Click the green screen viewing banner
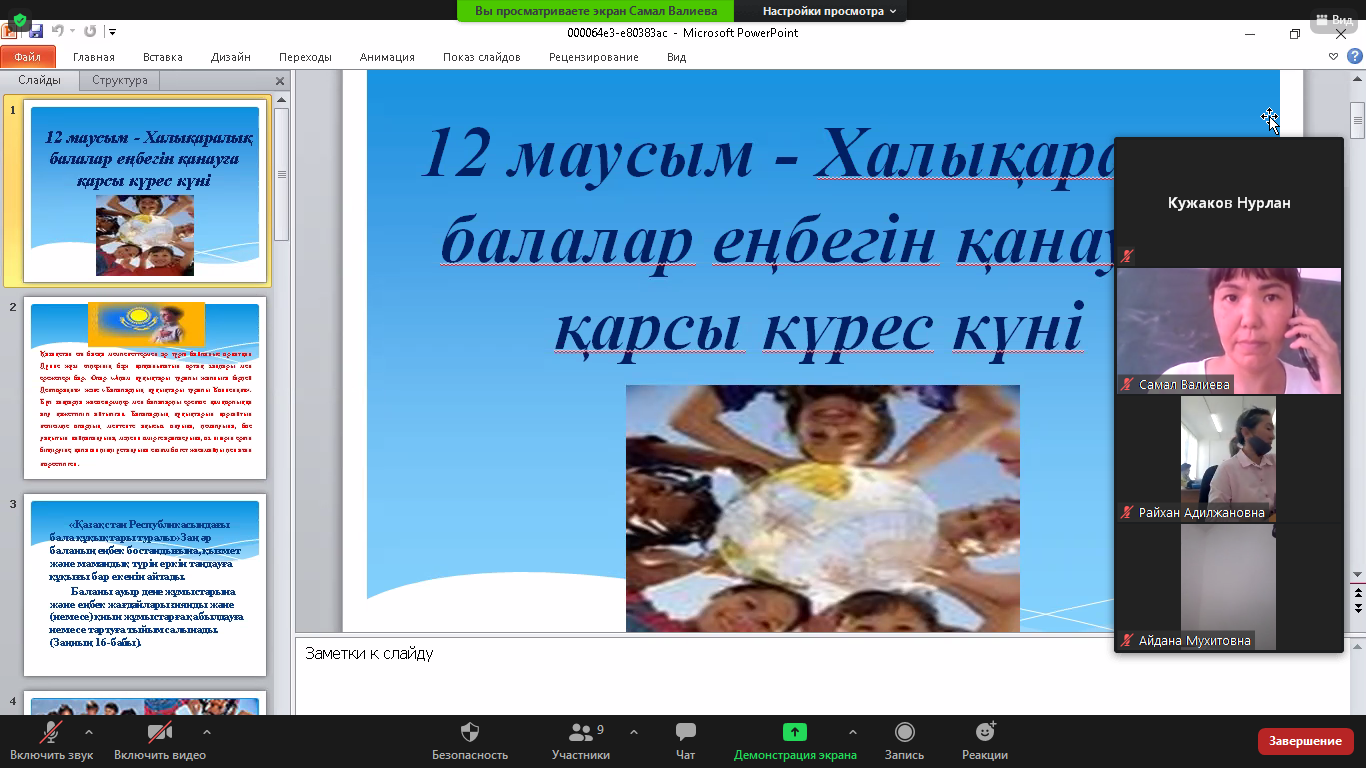This screenshot has height=768, width=1366. 595,11
